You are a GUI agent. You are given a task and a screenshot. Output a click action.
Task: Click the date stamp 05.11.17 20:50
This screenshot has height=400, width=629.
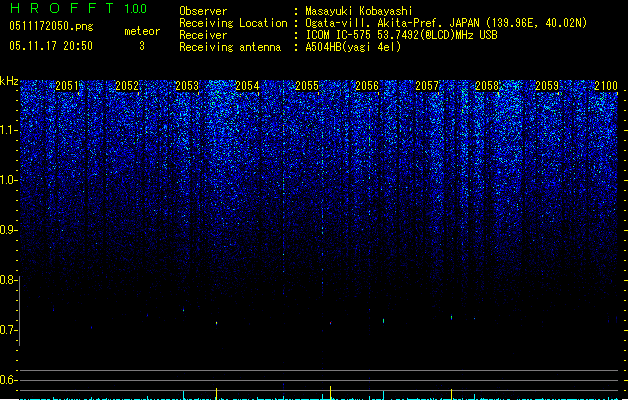(51, 46)
